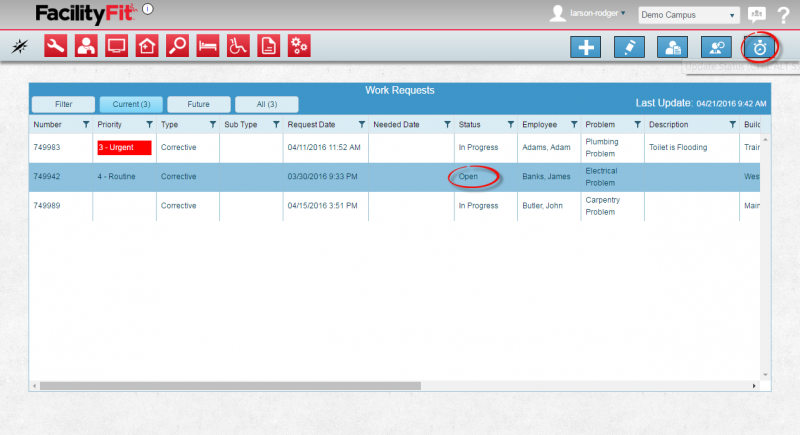Open the chat feedback speech bubble icon
Viewport: 800px width, 435px height.
[x=757, y=14]
